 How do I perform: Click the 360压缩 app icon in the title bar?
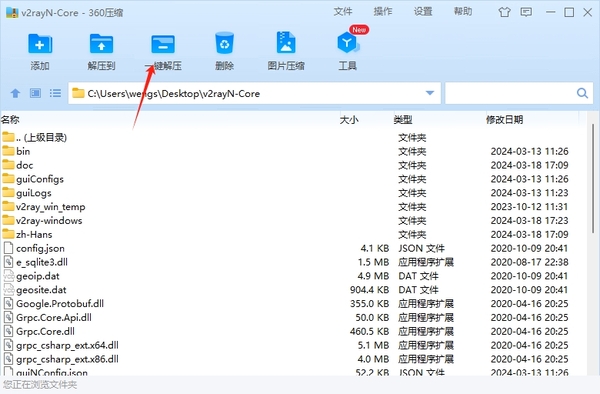[12, 12]
